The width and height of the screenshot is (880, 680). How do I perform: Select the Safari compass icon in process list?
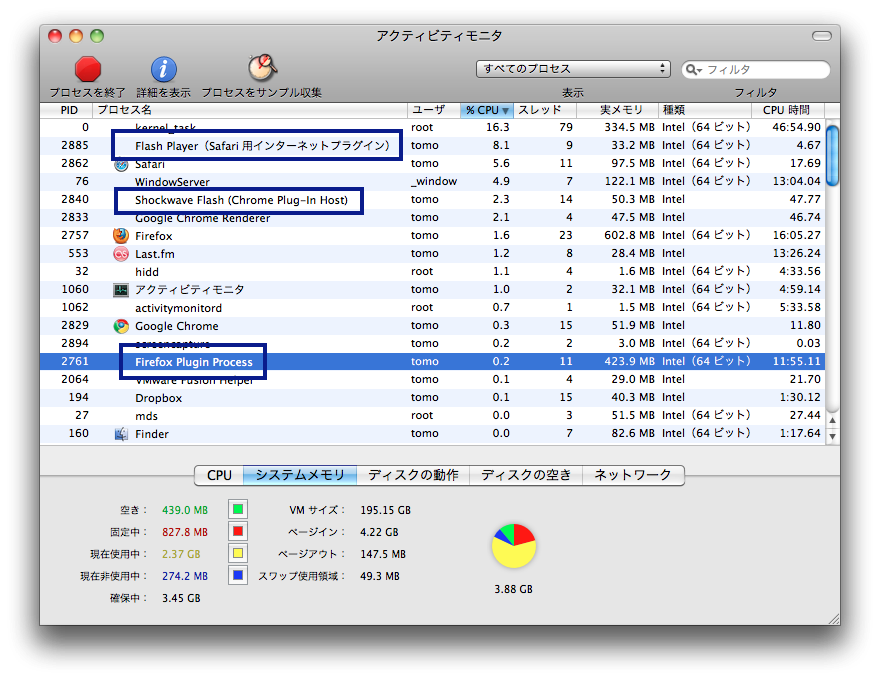[121, 164]
